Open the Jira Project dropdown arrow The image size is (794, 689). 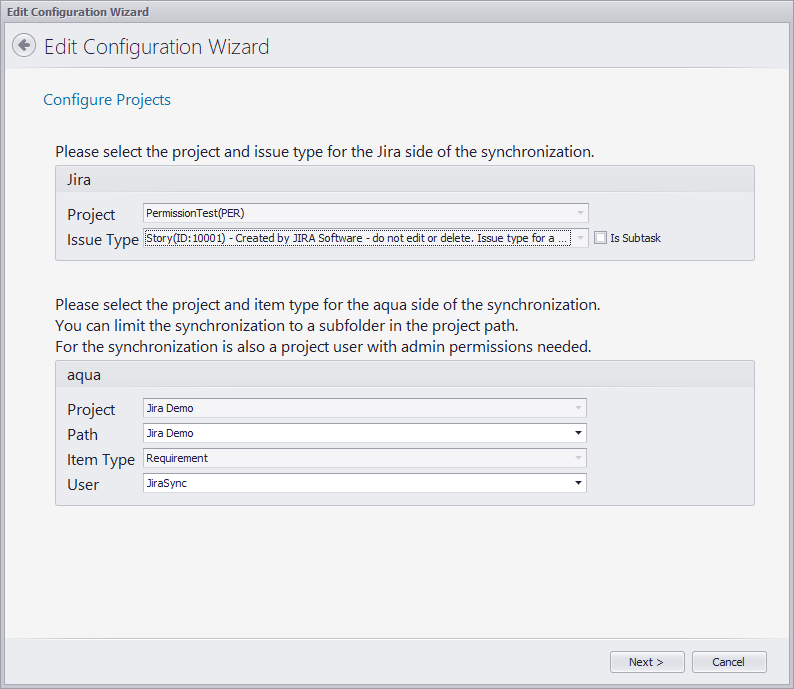pyautogui.click(x=579, y=213)
